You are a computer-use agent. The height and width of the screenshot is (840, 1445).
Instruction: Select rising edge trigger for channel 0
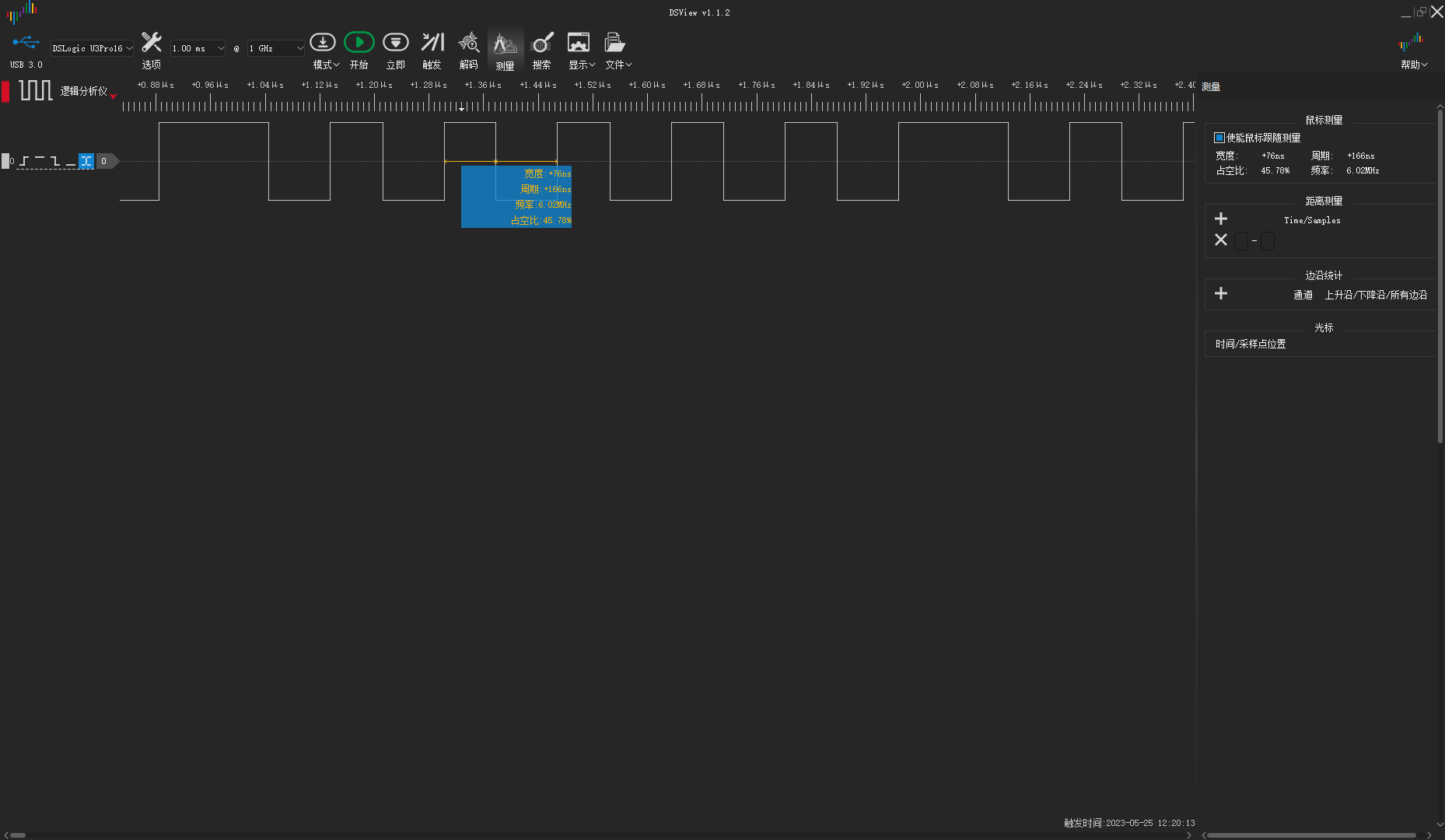pyautogui.click(x=24, y=161)
